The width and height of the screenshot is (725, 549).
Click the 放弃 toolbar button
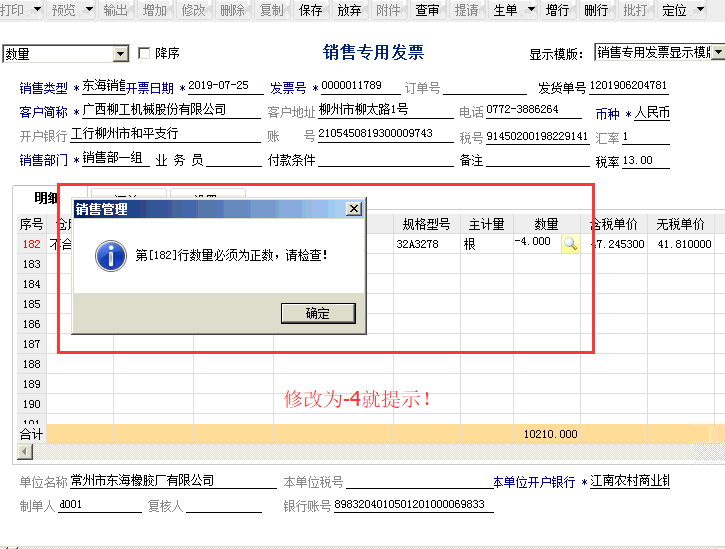pyautogui.click(x=349, y=10)
